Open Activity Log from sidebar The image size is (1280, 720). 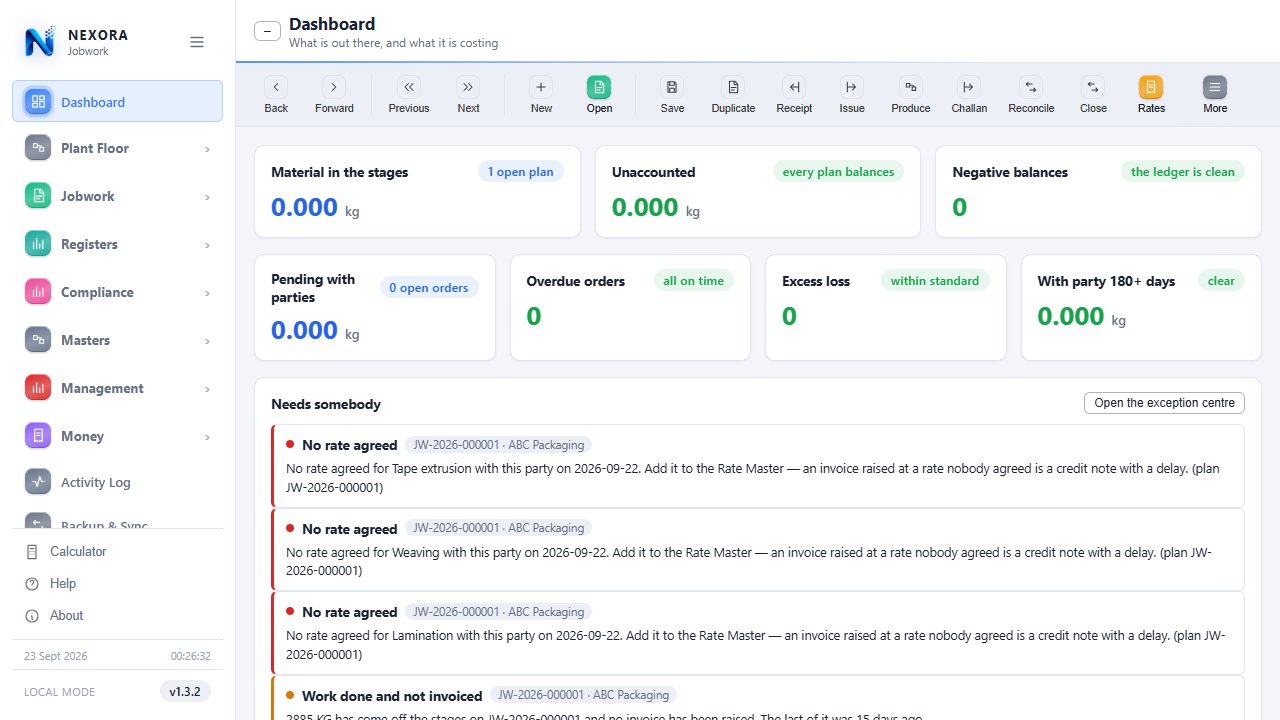(x=117, y=482)
